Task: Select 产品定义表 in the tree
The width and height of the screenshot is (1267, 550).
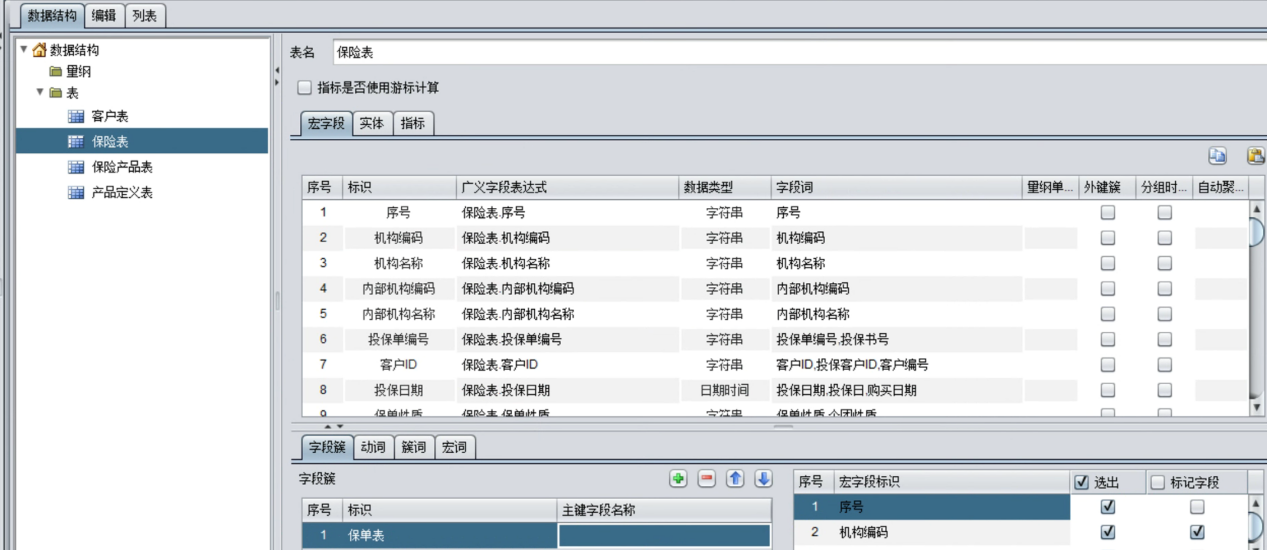Action: pyautogui.click(x=122, y=192)
